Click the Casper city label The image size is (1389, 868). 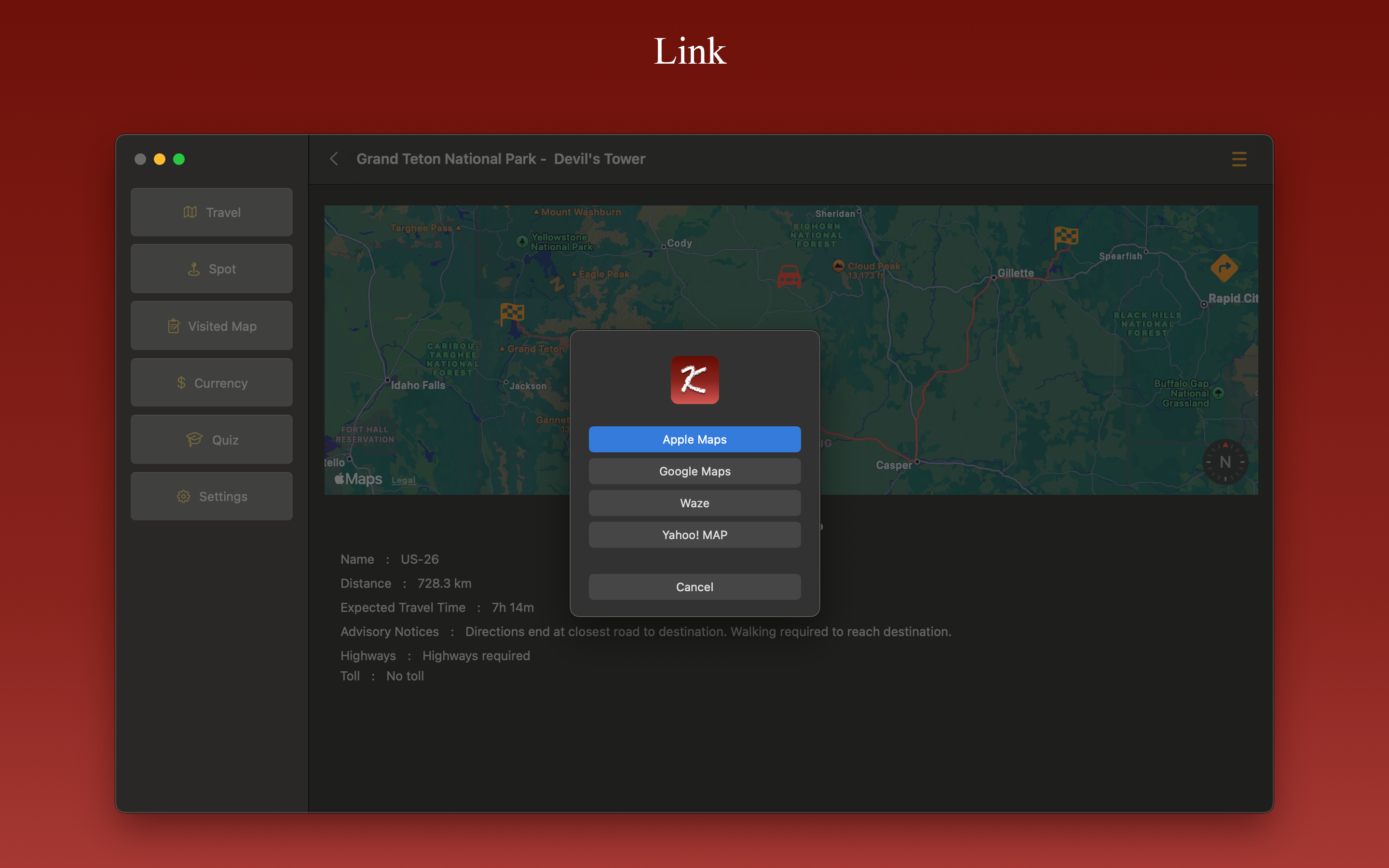[893, 465]
